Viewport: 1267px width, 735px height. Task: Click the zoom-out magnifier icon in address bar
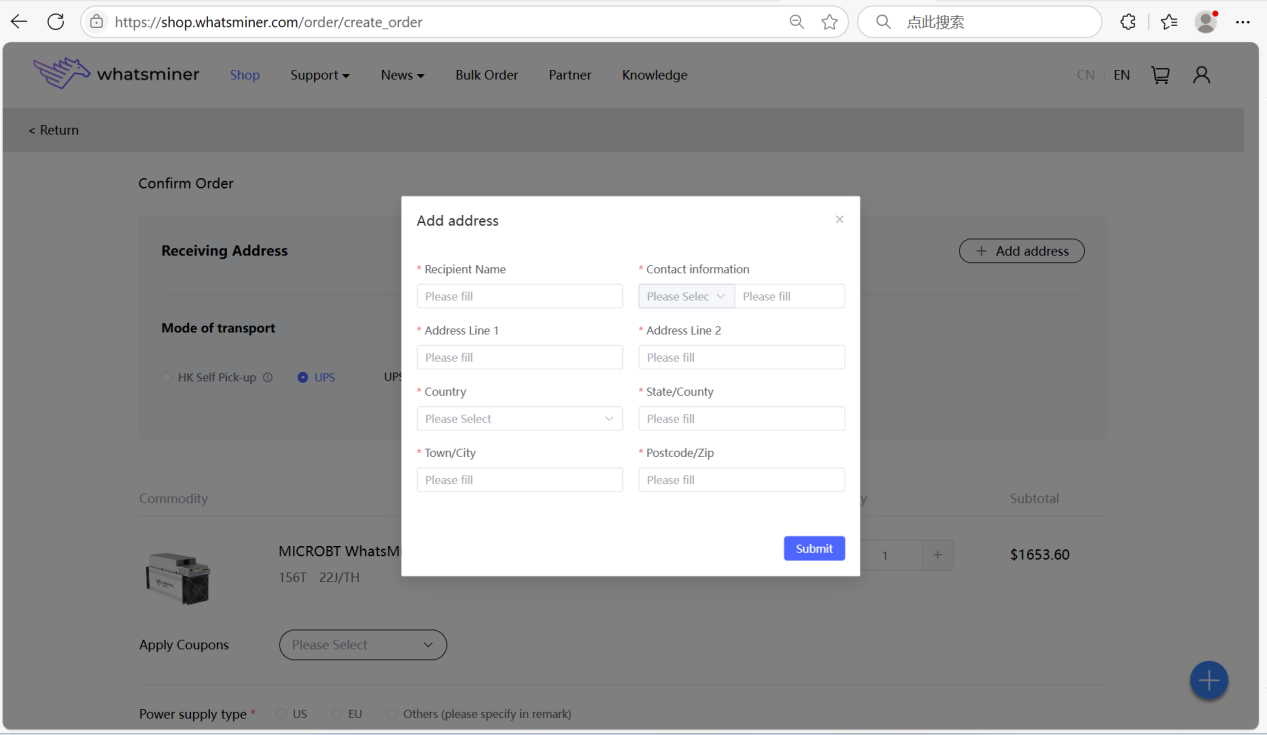pyautogui.click(x=797, y=21)
